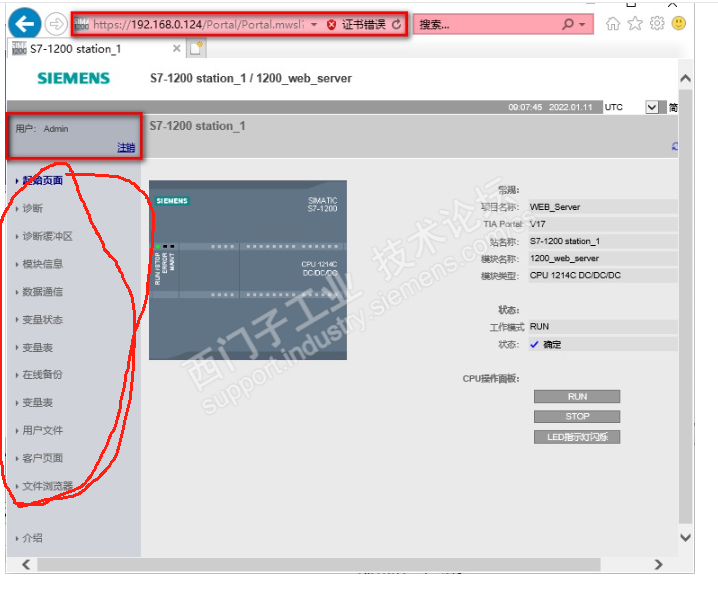Viewport: 718px width, 592px height.
Task: Click the SIEMENS logo
Action: (x=74, y=78)
